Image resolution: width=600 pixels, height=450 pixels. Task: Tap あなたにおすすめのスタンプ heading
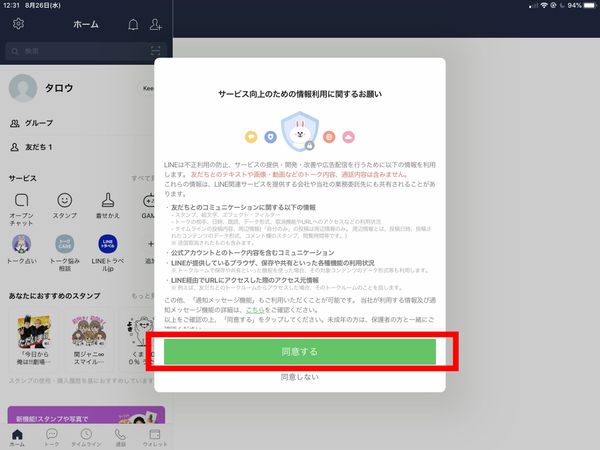tap(54, 296)
